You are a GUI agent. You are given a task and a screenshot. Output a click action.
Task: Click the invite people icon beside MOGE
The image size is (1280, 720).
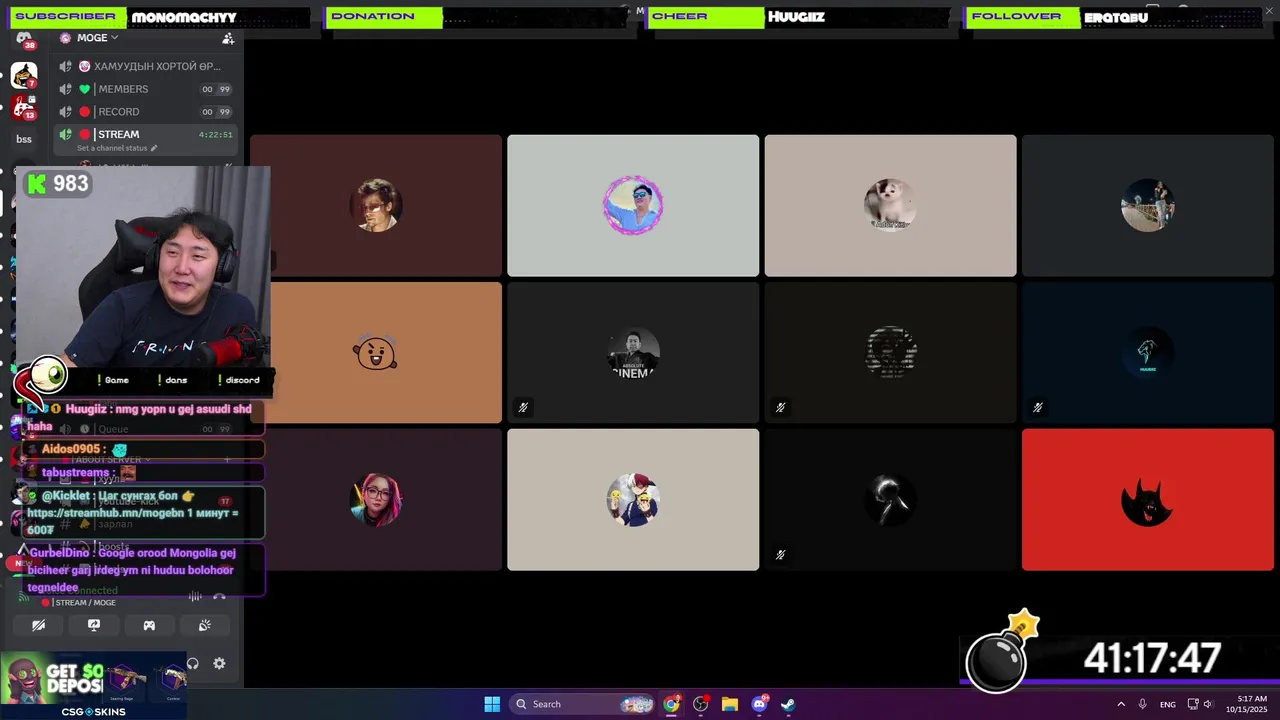point(228,38)
